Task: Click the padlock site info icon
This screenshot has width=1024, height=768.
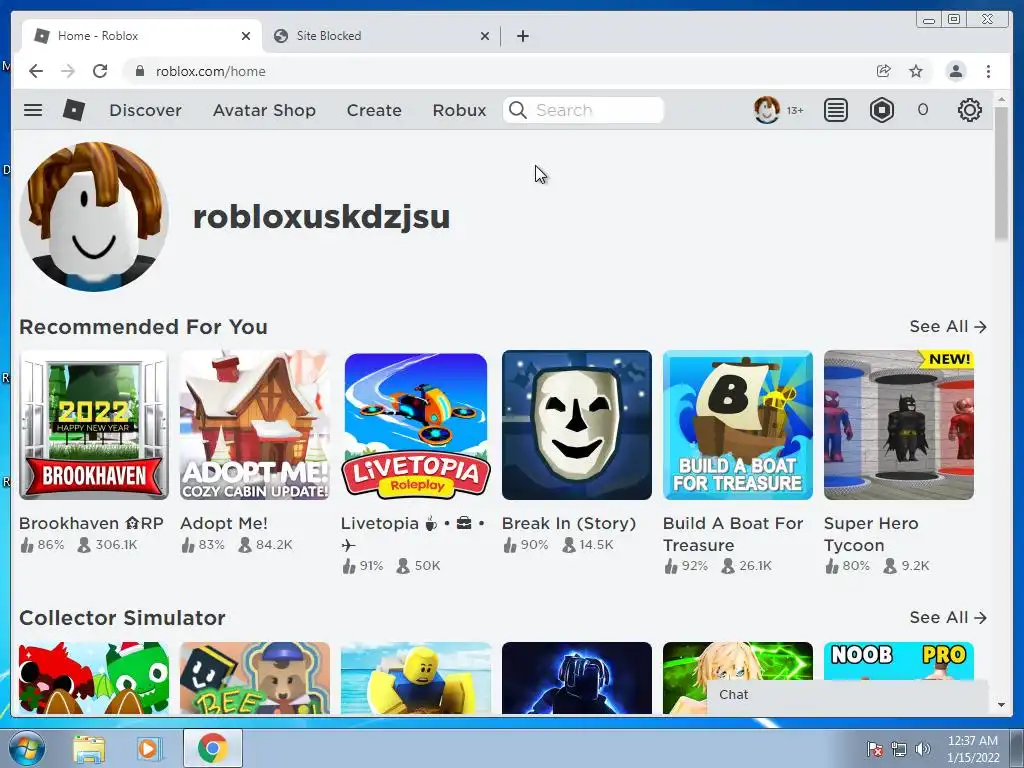Action: (x=139, y=71)
